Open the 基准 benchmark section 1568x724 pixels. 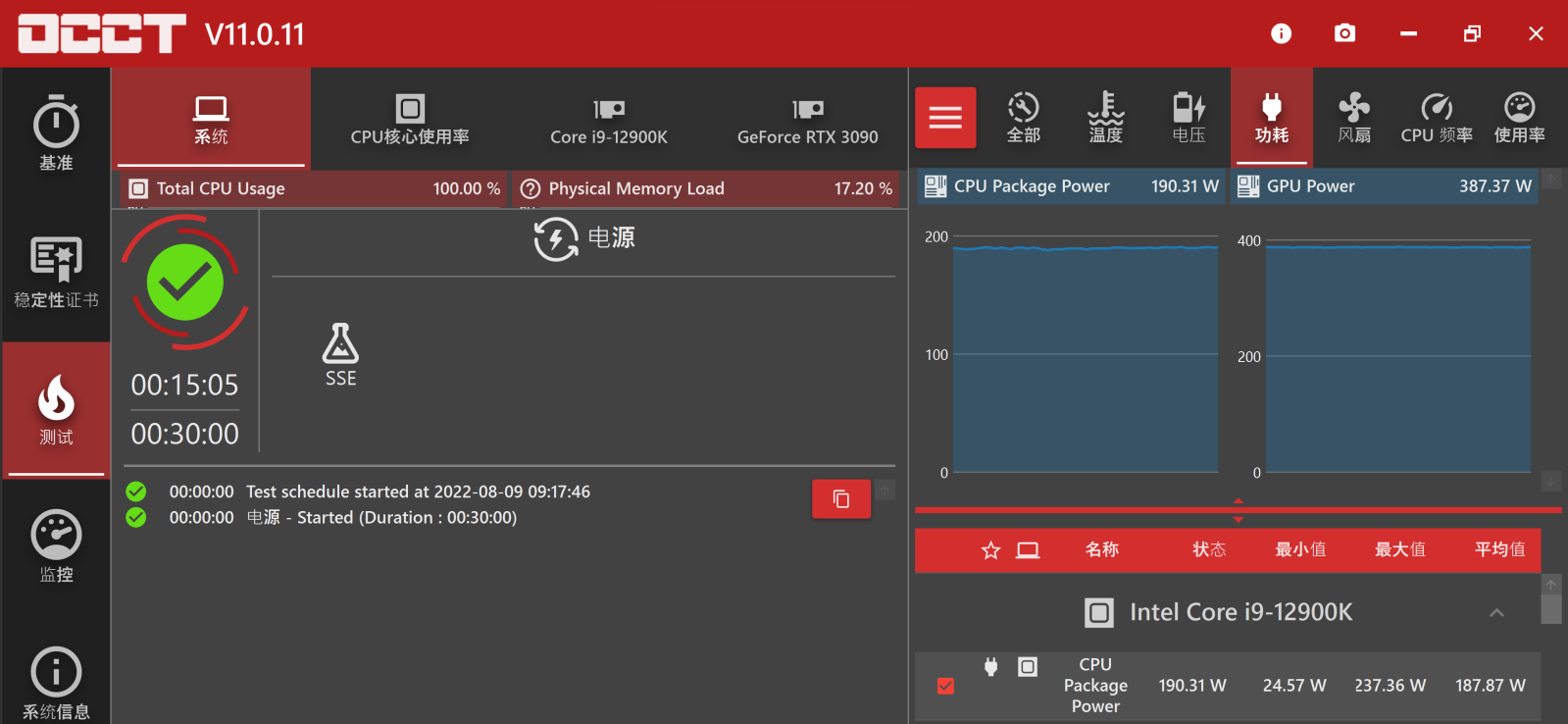tap(56, 134)
